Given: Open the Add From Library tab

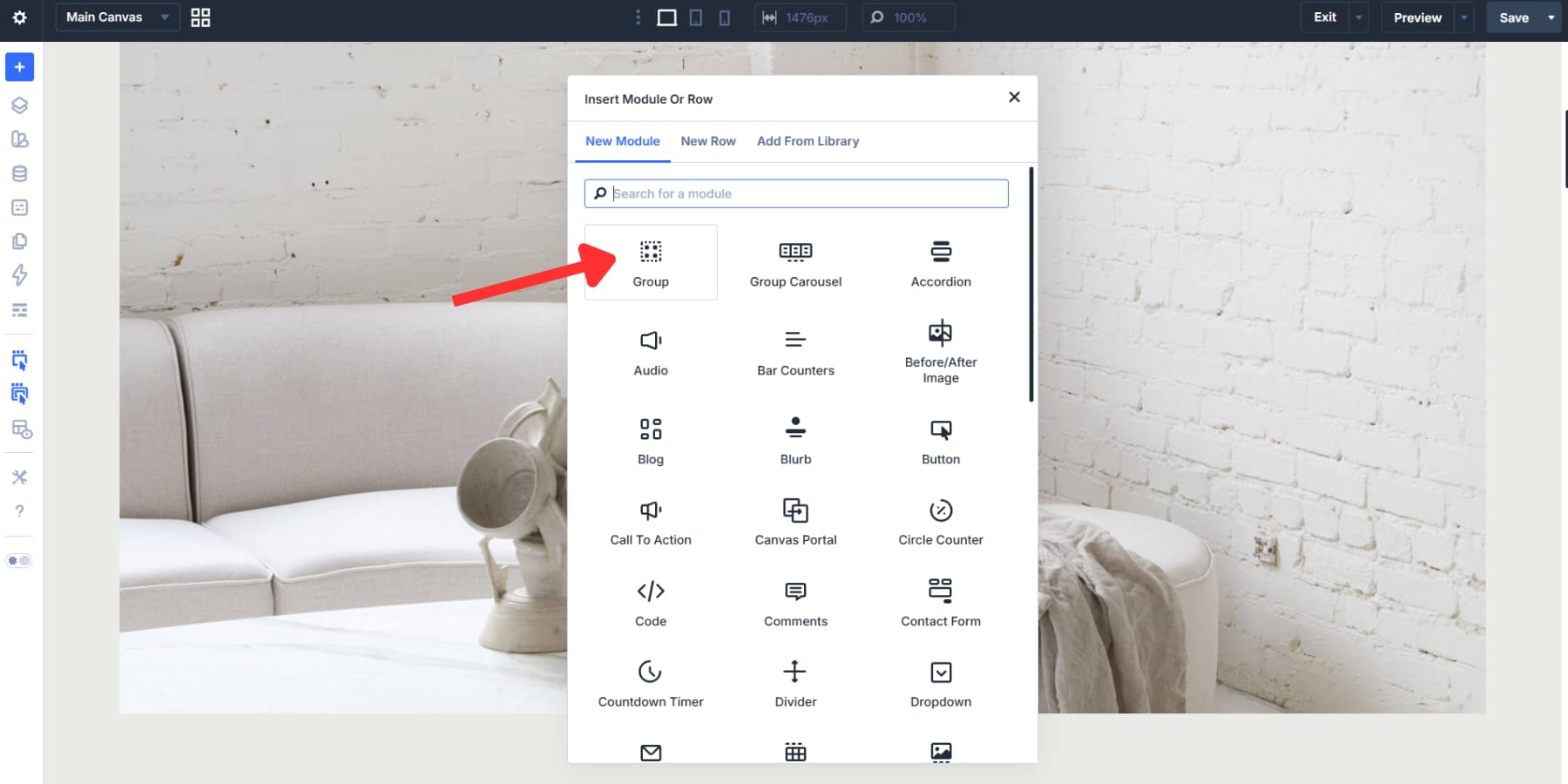Looking at the screenshot, I should point(808,141).
